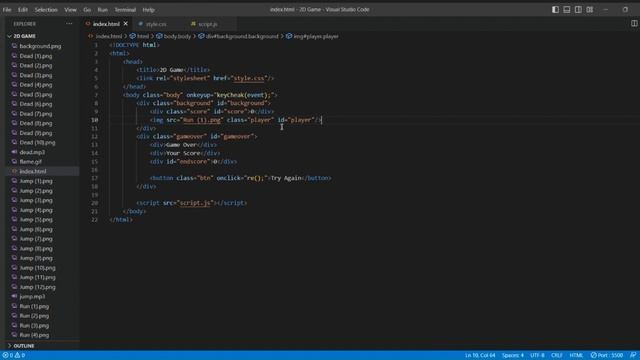Image resolution: width=640 pixels, height=360 pixels.
Task: Click the CRLF end-of-line selector
Action: tap(557, 355)
